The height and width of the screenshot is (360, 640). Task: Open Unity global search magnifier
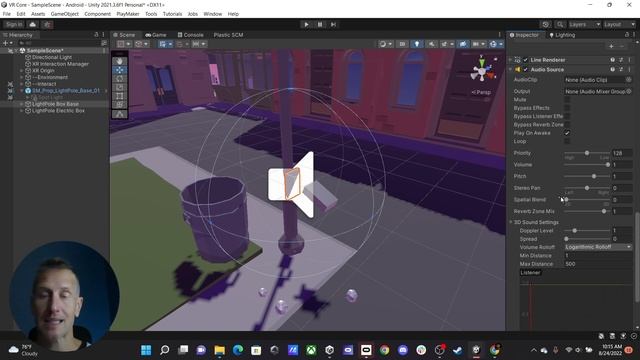click(x=560, y=24)
